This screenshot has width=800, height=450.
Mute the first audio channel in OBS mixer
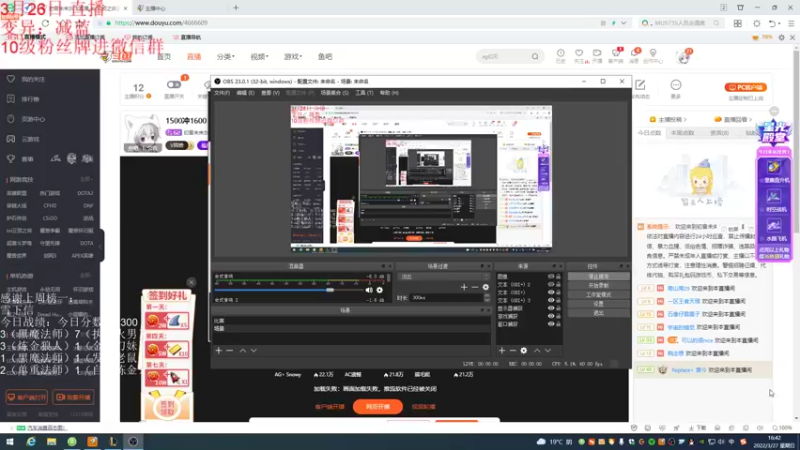click(x=369, y=290)
